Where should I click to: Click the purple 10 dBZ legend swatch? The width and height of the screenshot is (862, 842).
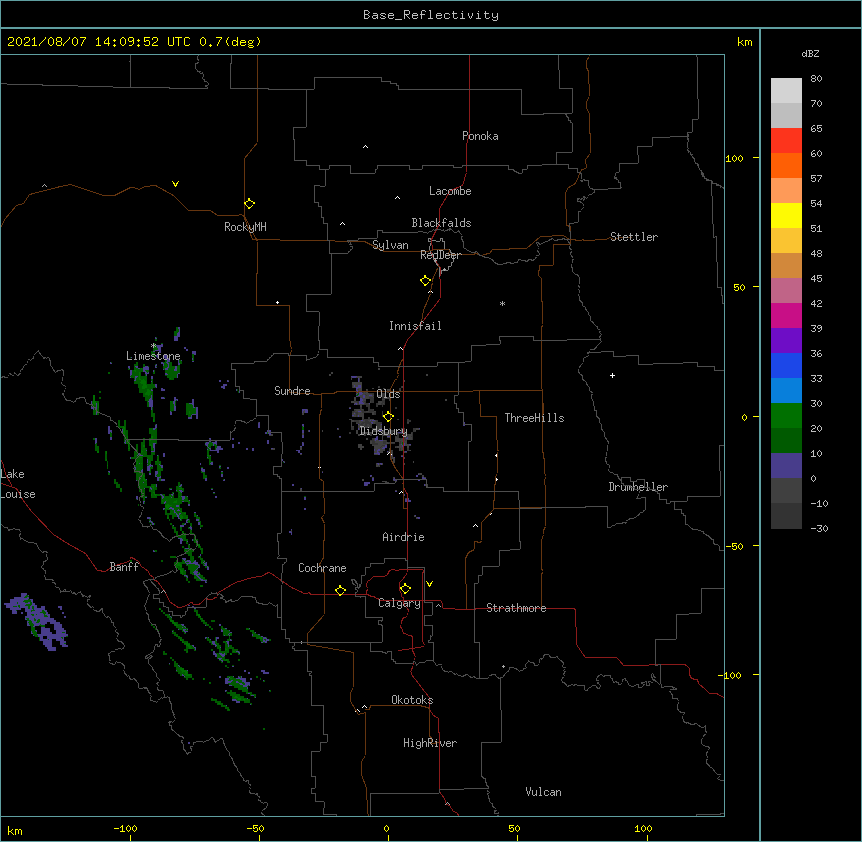coord(786,466)
